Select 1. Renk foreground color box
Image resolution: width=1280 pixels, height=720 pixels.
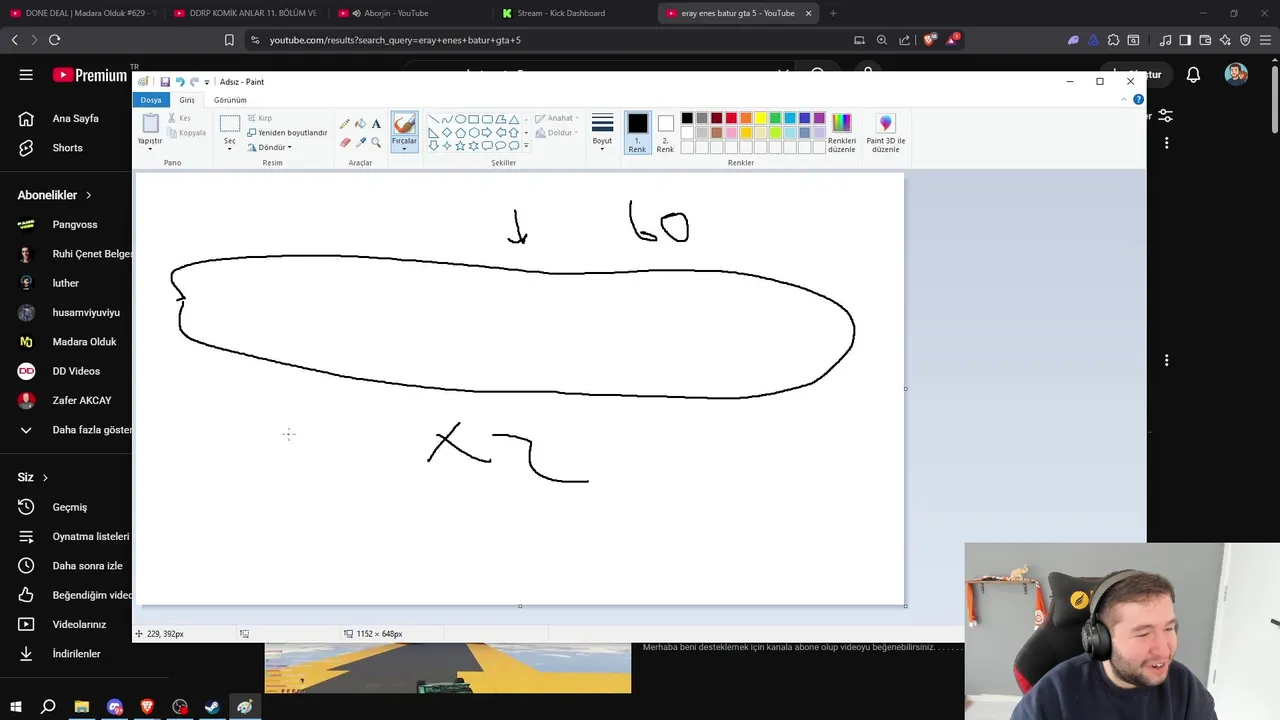(x=637, y=132)
